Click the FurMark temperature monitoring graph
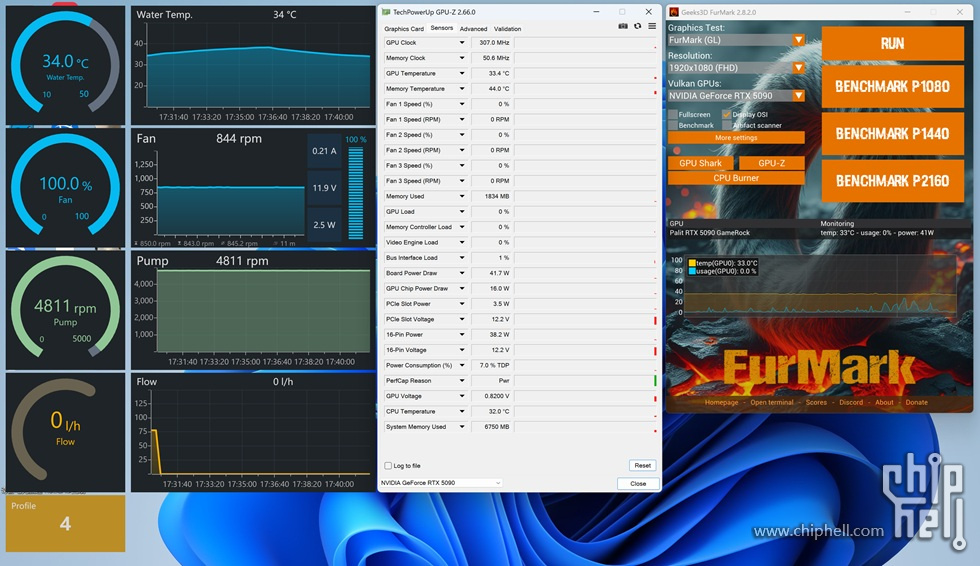The width and height of the screenshot is (980, 566). tap(821, 285)
